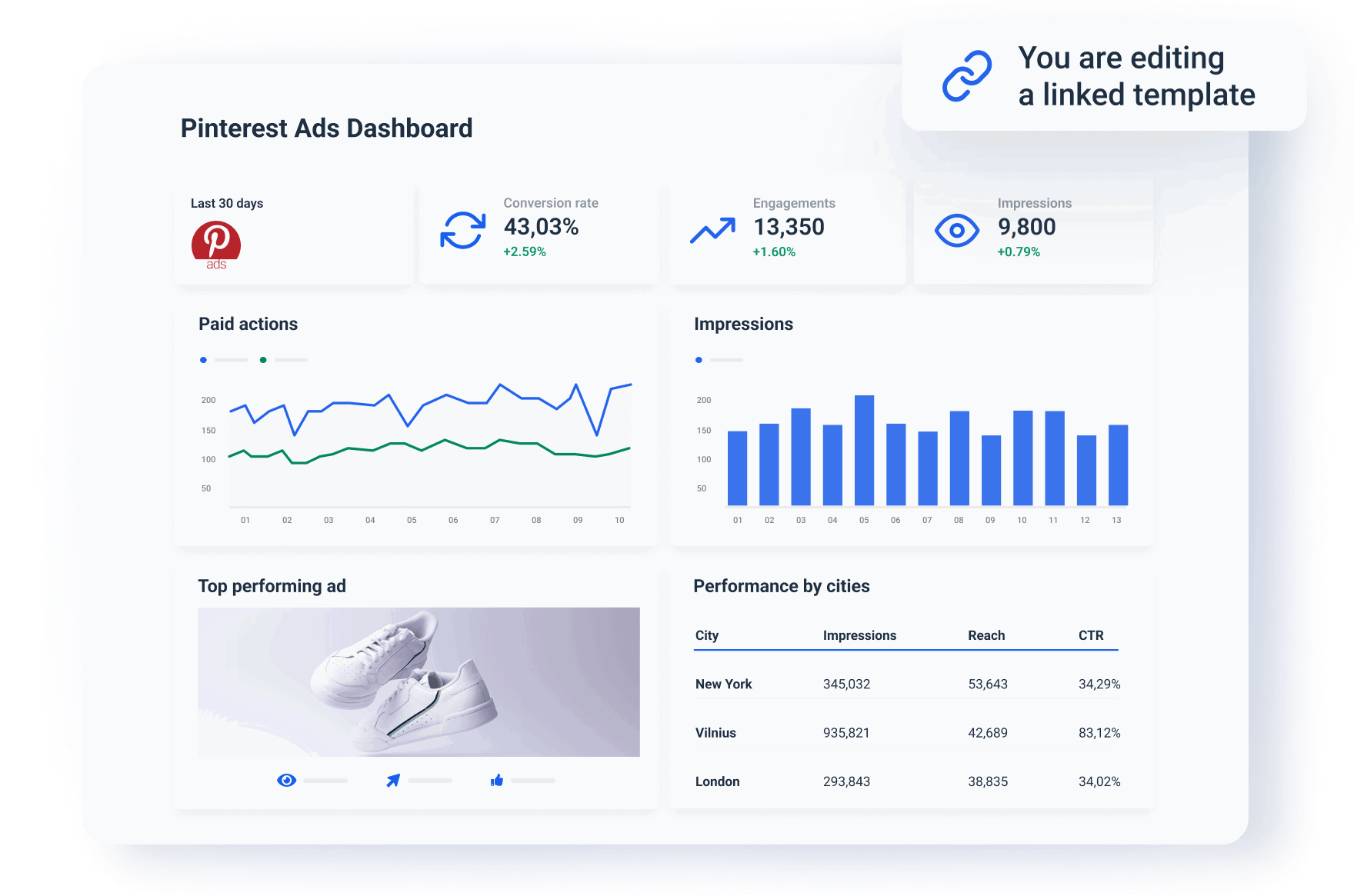
Task: Toggle the green series in Paid actions legend
Action: pos(263,359)
